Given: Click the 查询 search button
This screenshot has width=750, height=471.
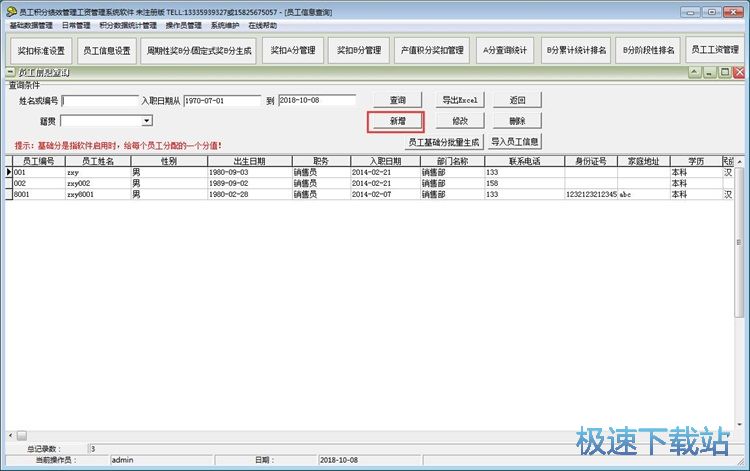Looking at the screenshot, I should tap(398, 100).
